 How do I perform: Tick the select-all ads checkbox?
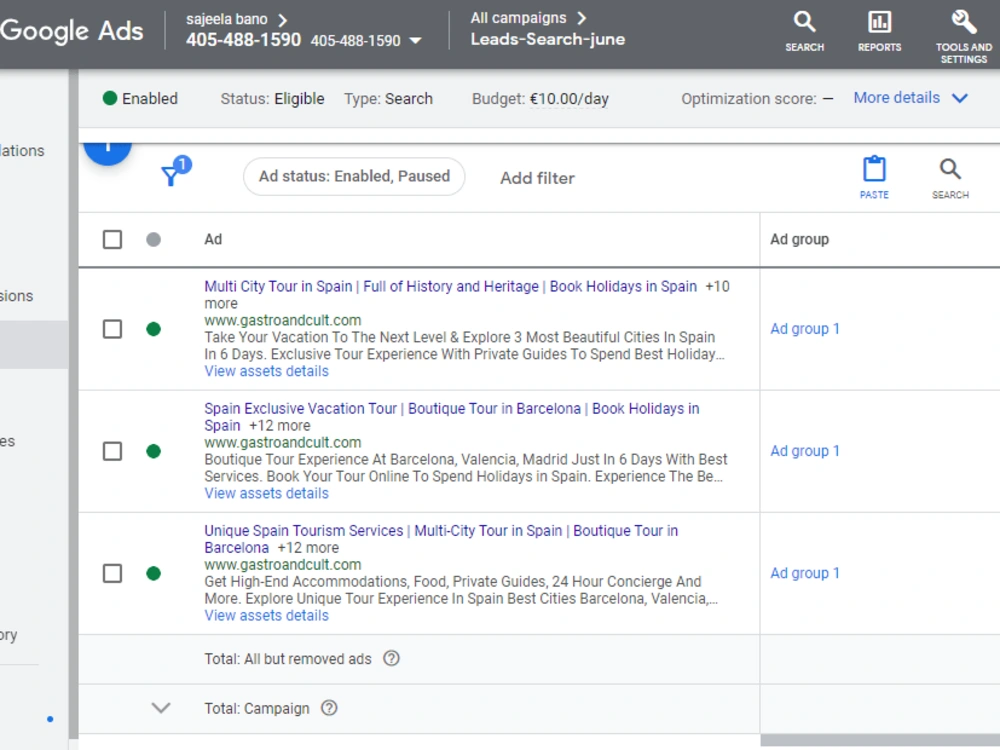click(112, 240)
